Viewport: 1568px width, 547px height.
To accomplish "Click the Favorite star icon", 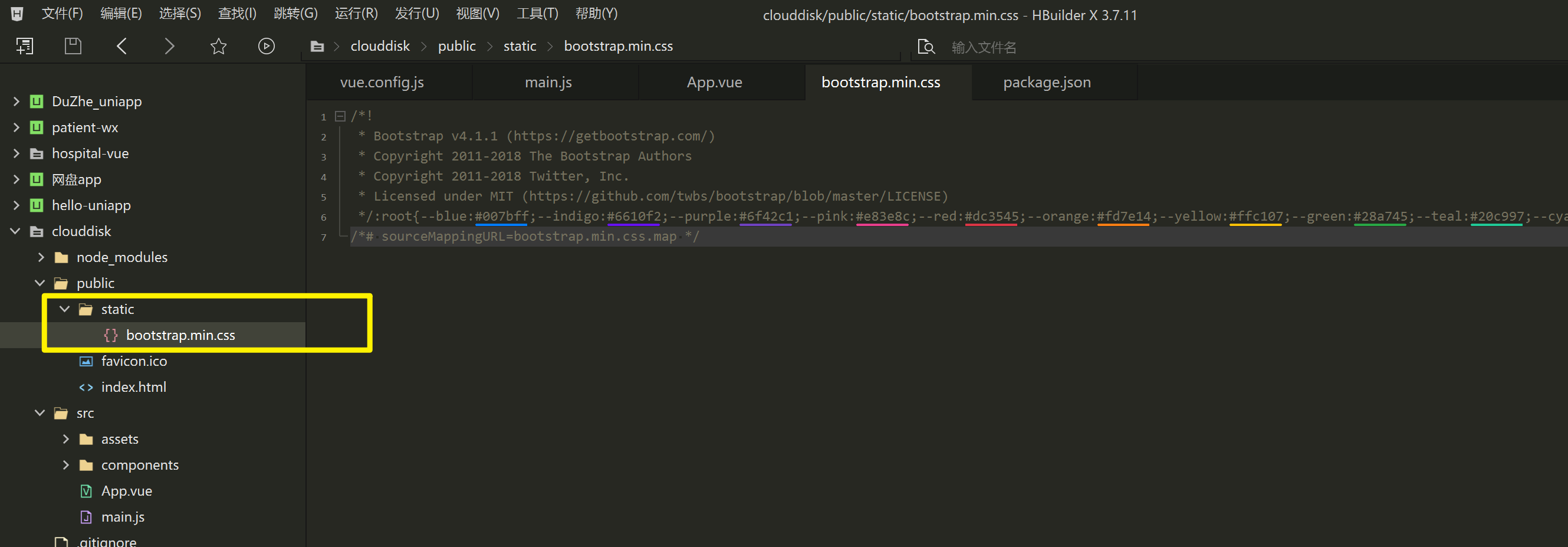I will coord(218,45).
